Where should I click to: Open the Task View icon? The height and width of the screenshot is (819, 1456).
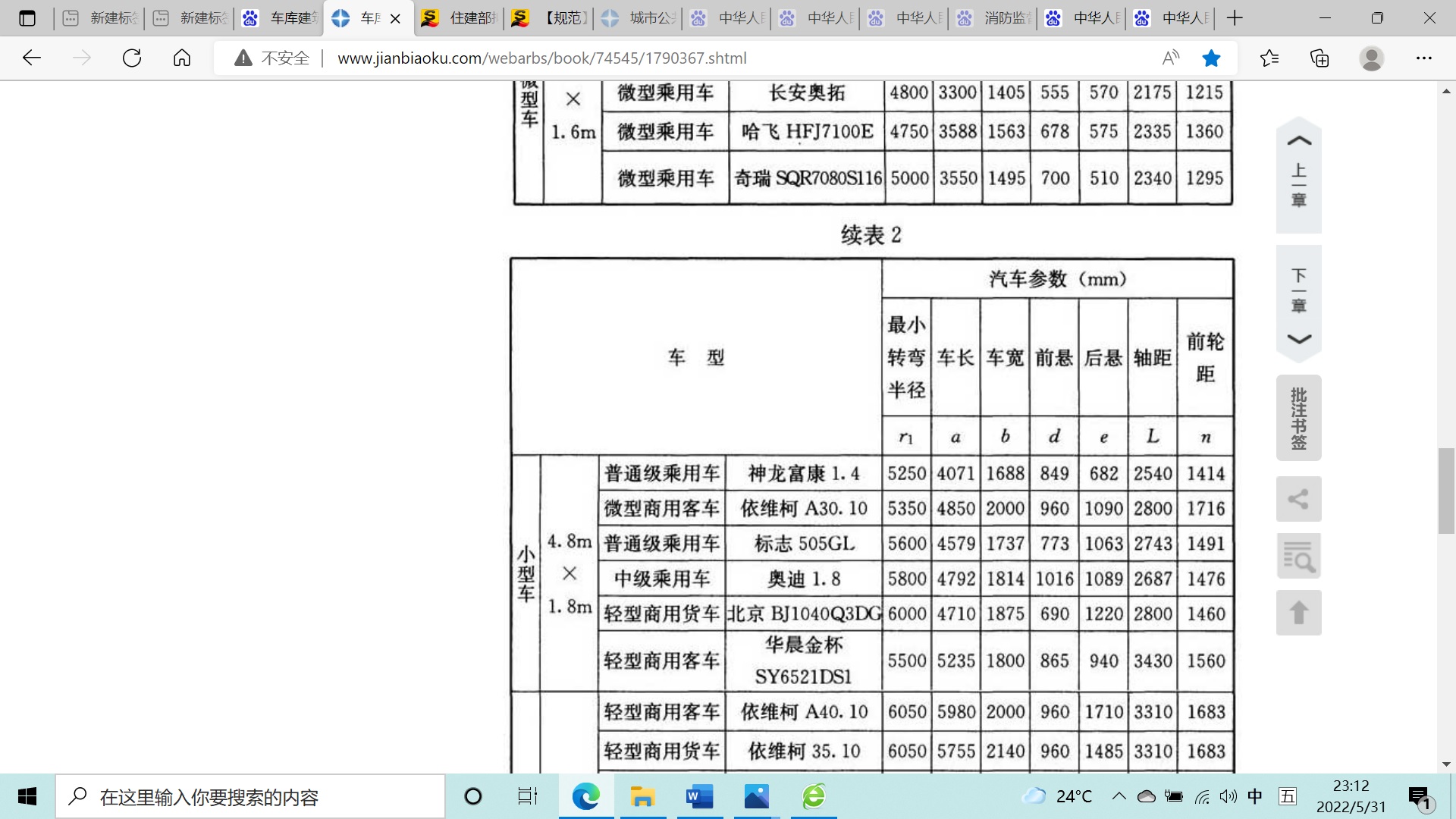527,796
